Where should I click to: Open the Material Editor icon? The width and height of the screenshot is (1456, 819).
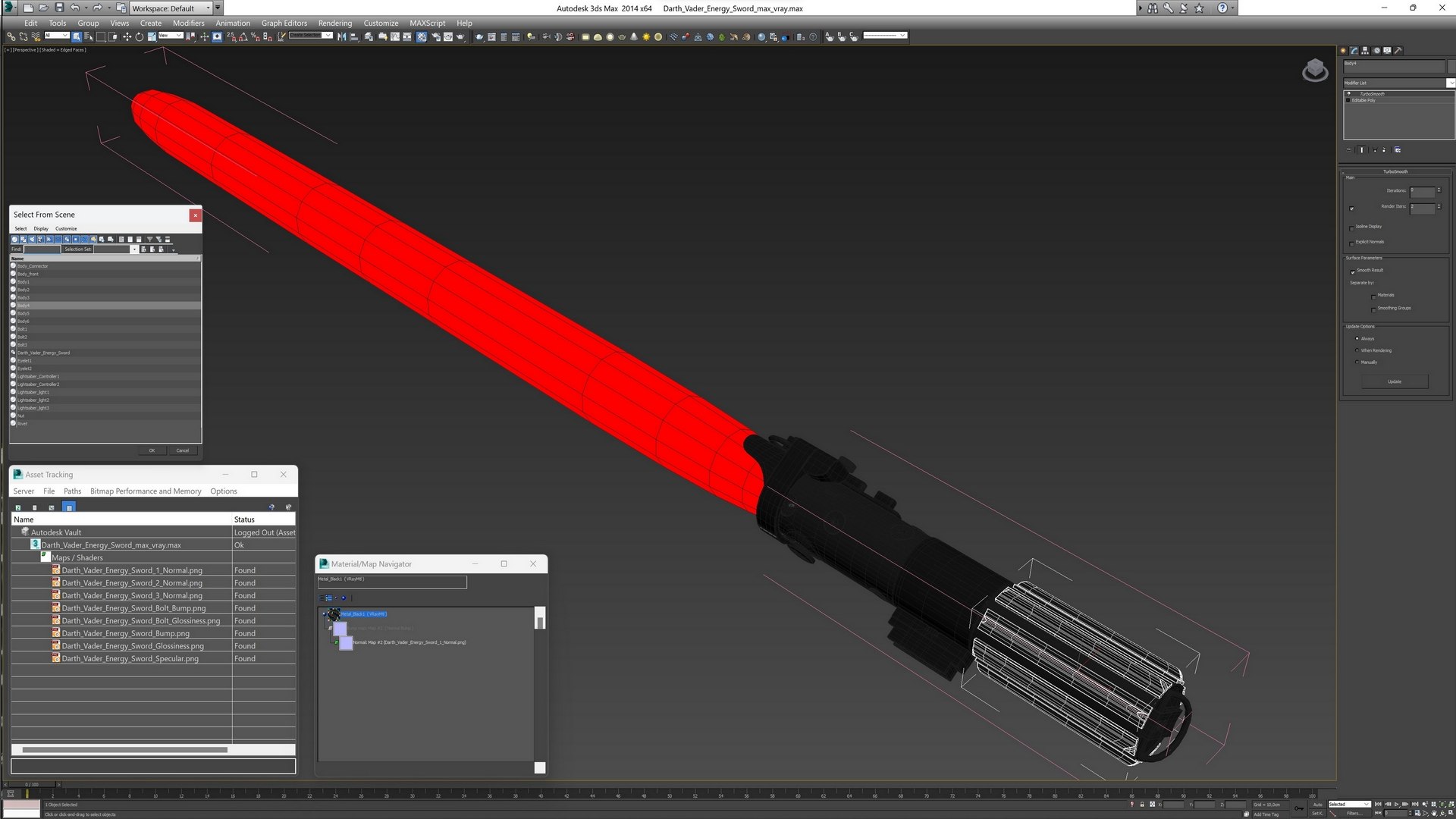pyautogui.click(x=421, y=36)
